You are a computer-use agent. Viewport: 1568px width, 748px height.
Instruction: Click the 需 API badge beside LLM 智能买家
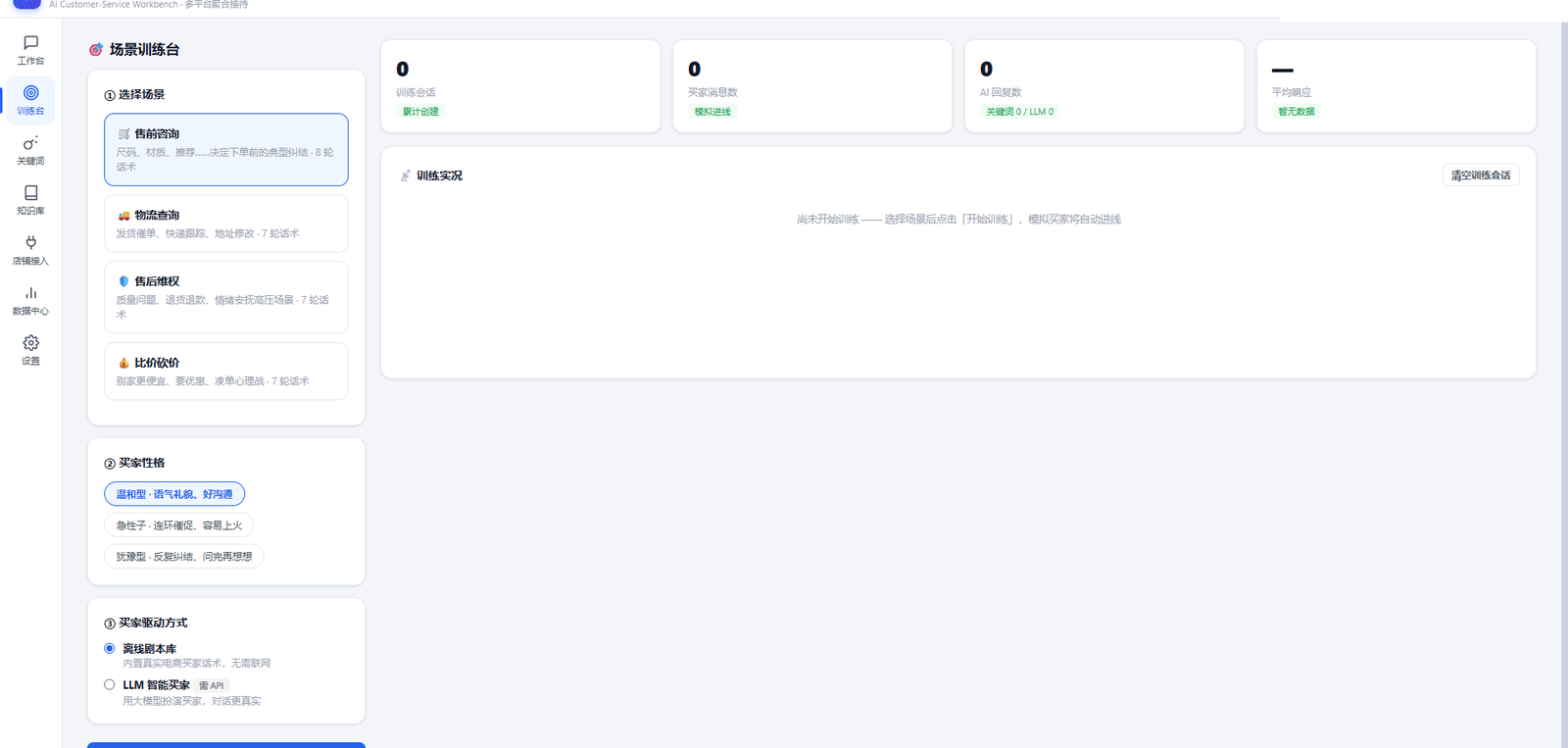(x=212, y=686)
